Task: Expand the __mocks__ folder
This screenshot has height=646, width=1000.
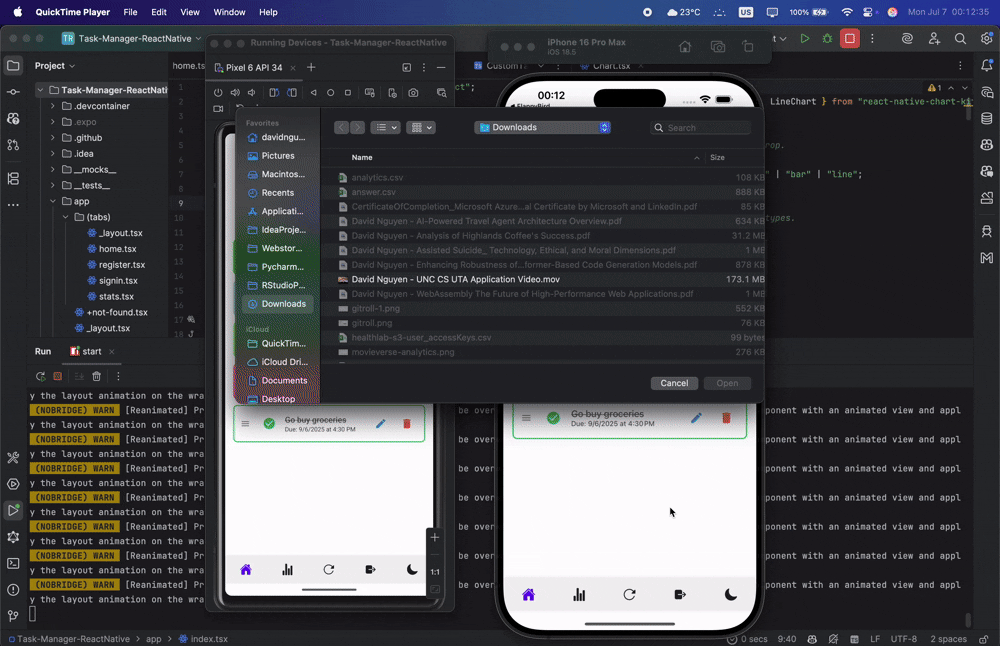Action: [53, 170]
